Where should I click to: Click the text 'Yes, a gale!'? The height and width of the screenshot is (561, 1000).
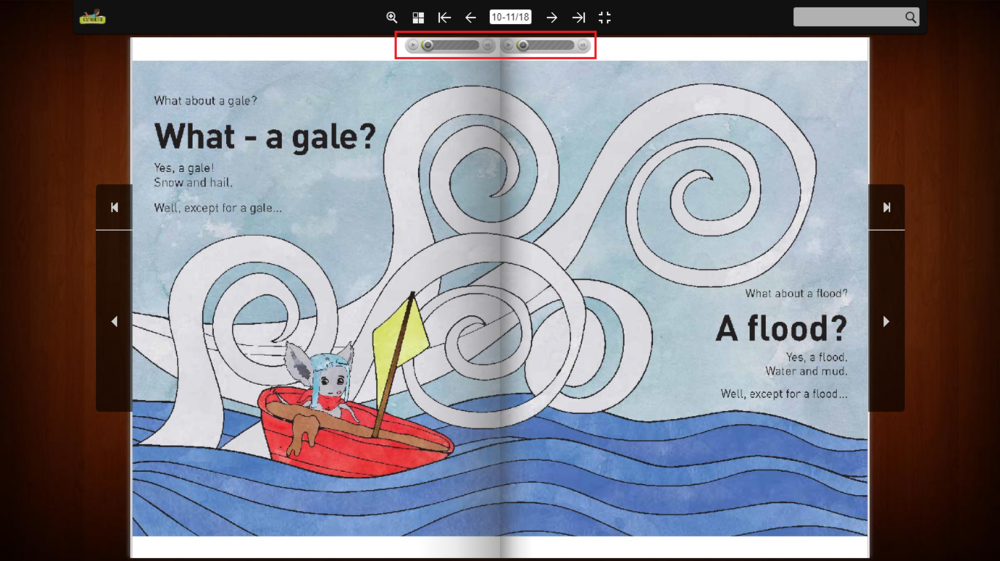coord(184,168)
